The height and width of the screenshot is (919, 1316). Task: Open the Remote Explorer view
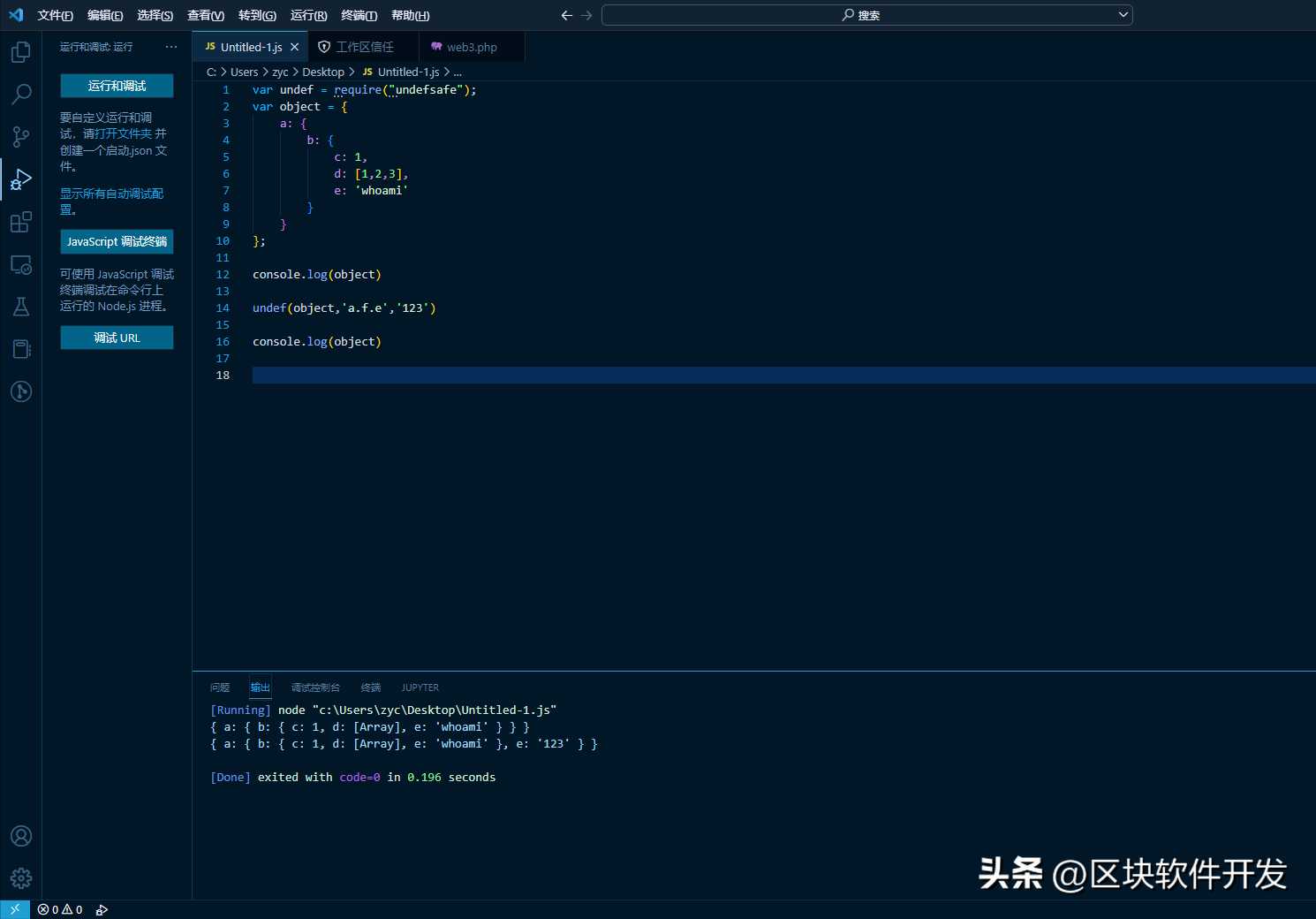[x=21, y=264]
